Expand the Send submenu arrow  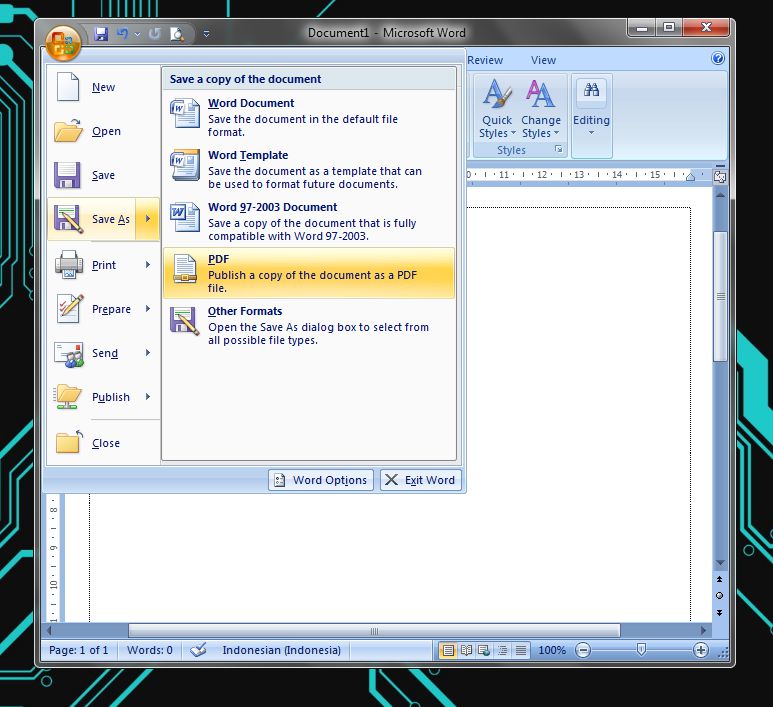point(147,353)
